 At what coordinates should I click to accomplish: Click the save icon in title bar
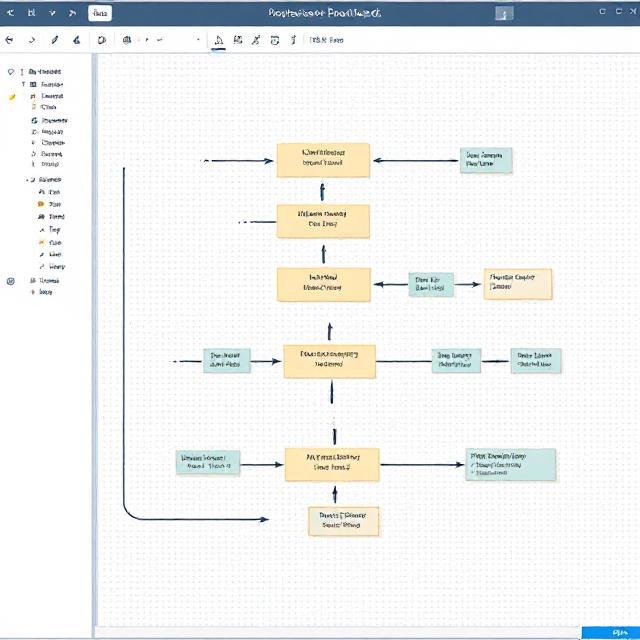(32, 13)
